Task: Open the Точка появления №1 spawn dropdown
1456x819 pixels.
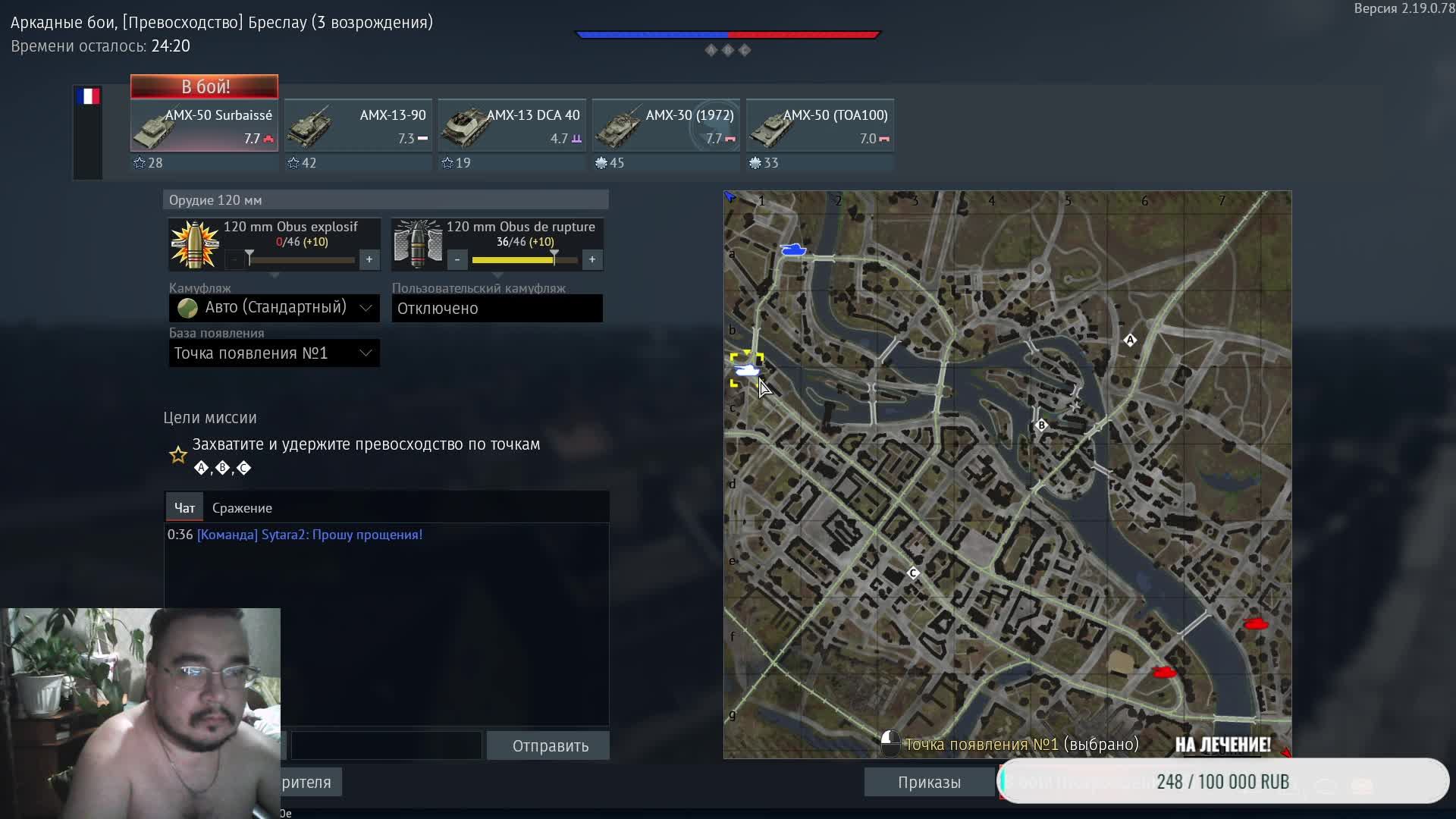Action: (274, 353)
